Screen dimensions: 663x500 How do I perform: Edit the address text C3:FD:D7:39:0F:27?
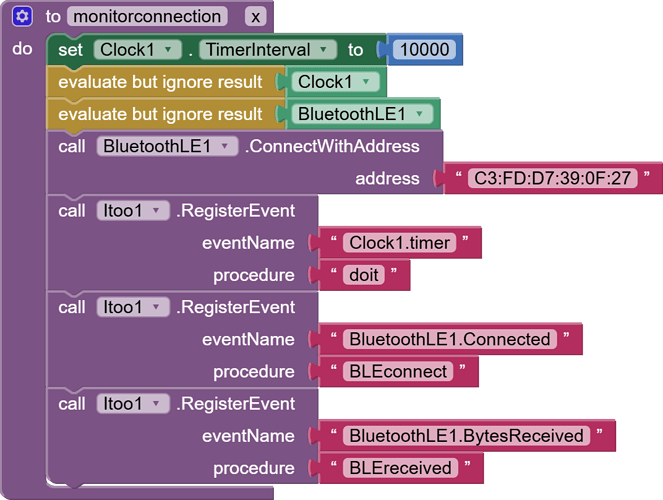tap(552, 178)
